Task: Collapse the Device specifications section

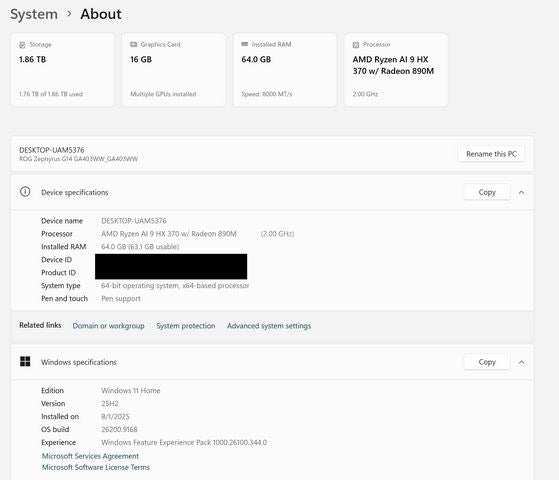Action: click(x=522, y=193)
